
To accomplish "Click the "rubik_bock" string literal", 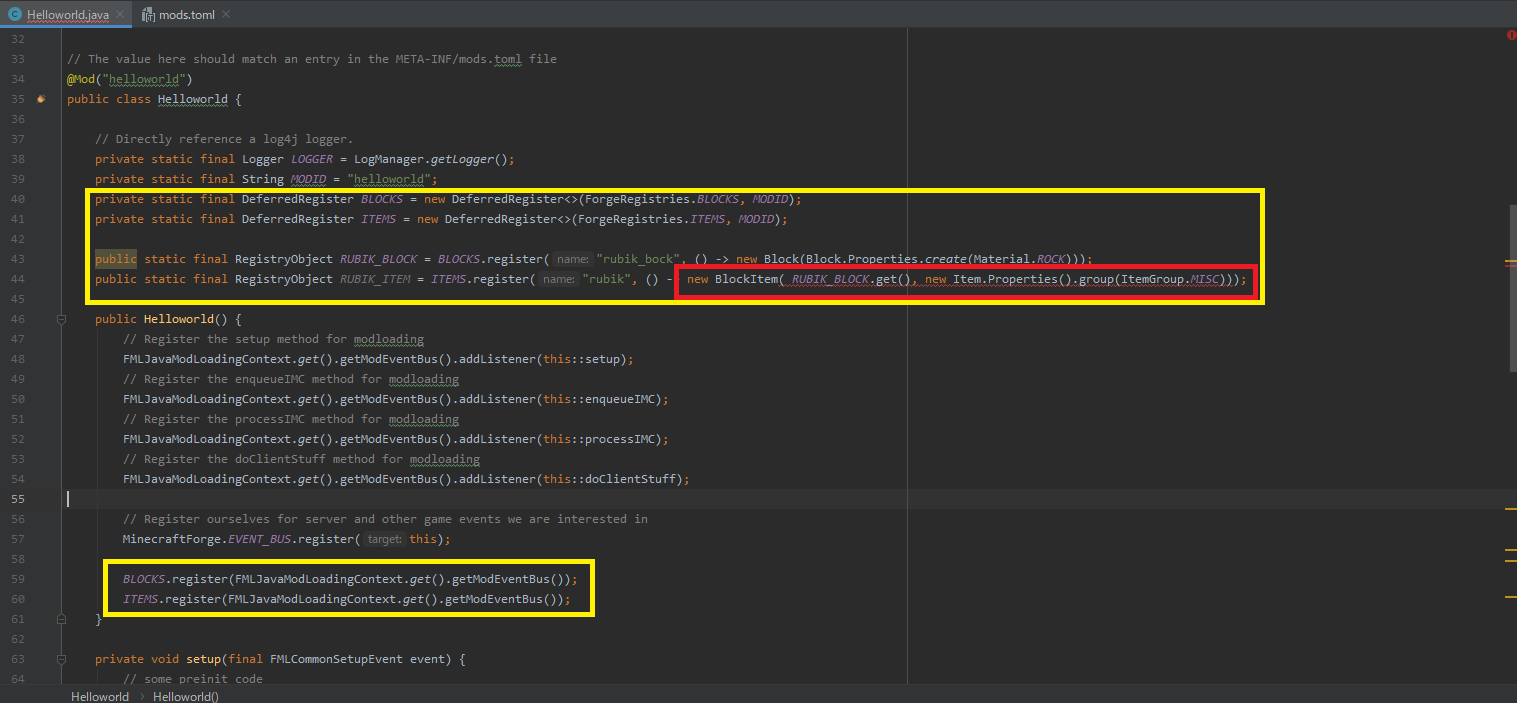I will 638,259.
